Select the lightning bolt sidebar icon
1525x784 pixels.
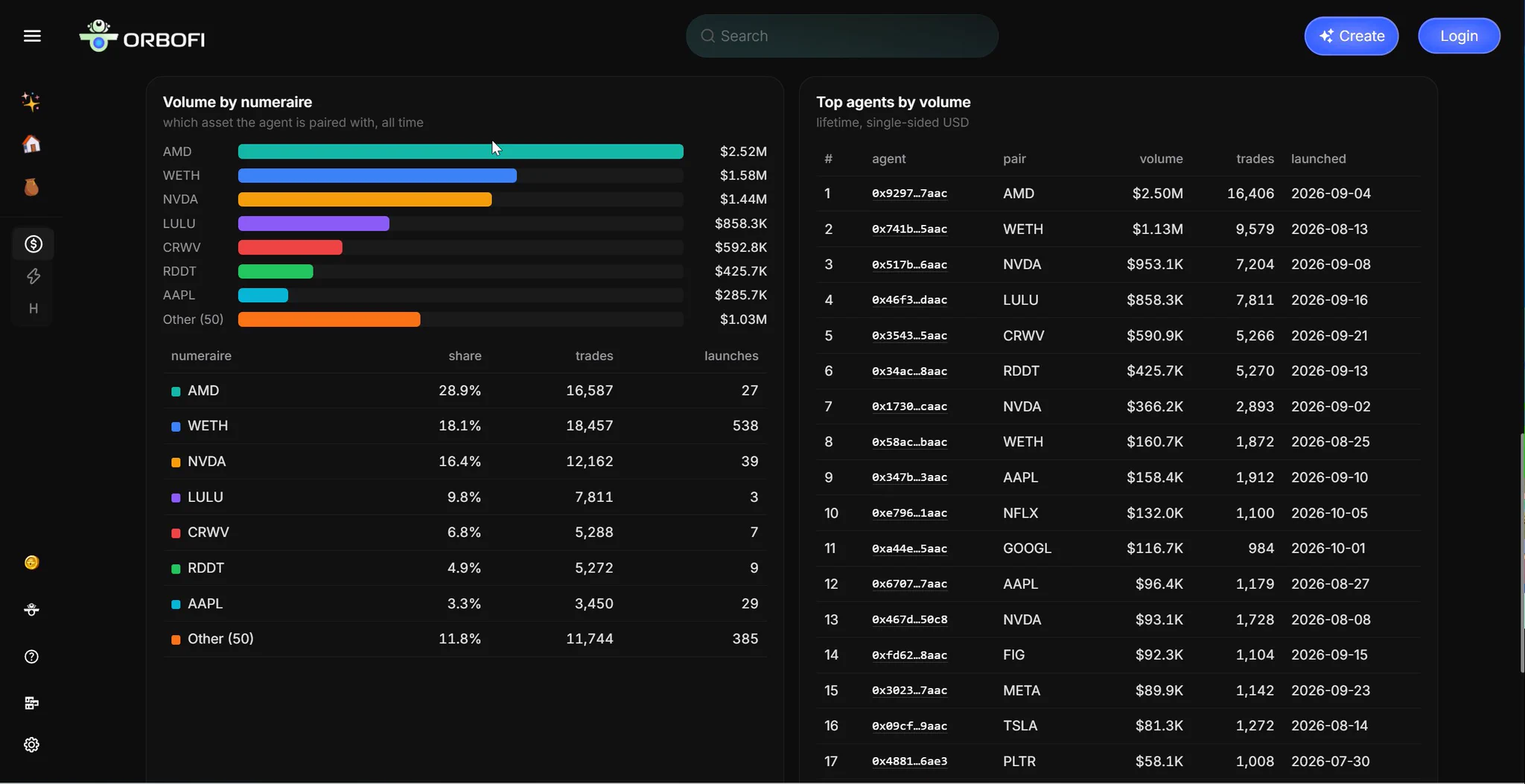(x=33, y=276)
